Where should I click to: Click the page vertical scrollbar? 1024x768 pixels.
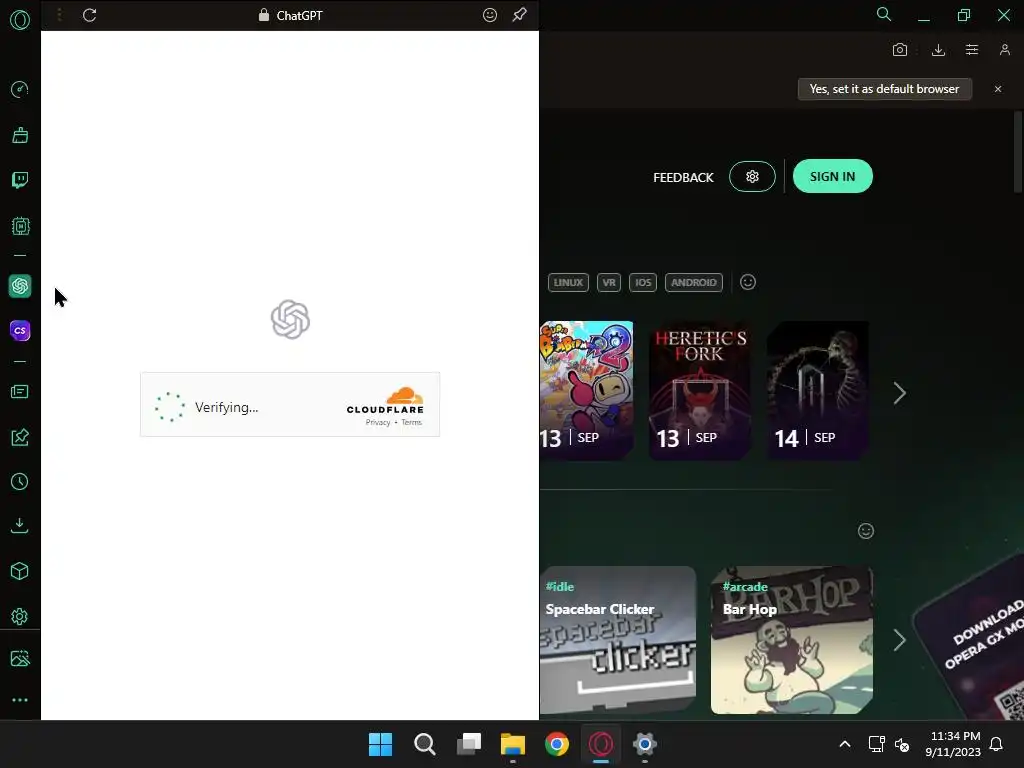coord(1018,152)
